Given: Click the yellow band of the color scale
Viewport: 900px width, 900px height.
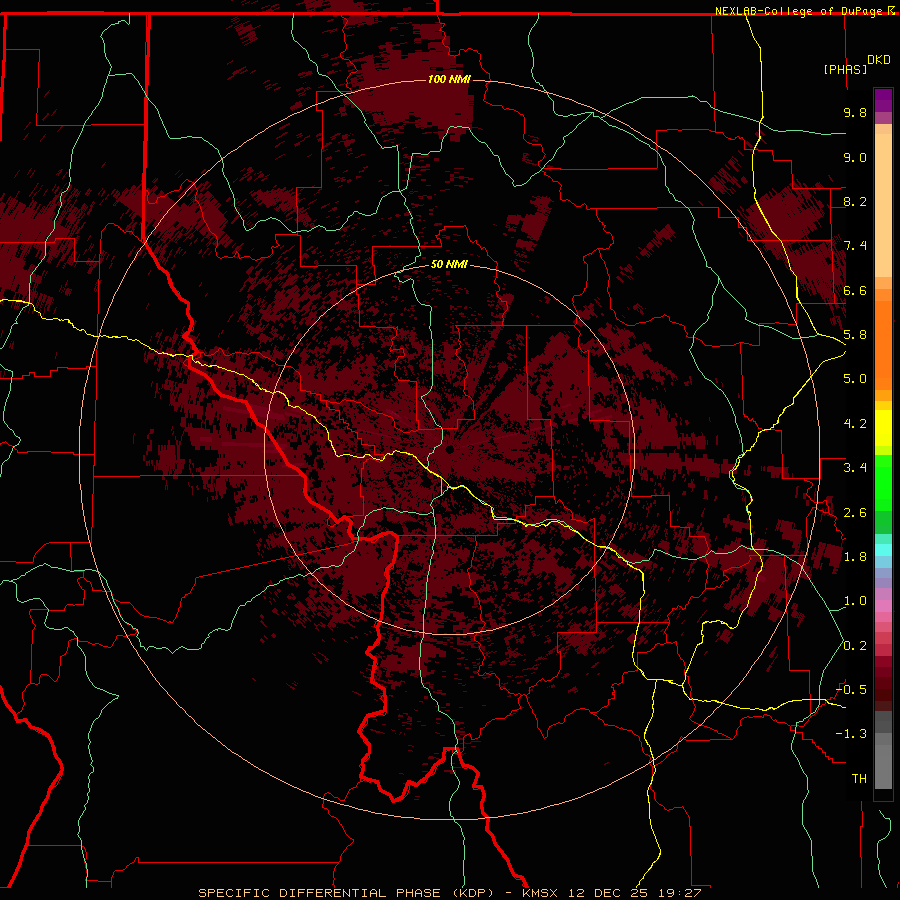Looking at the screenshot, I should [883, 428].
